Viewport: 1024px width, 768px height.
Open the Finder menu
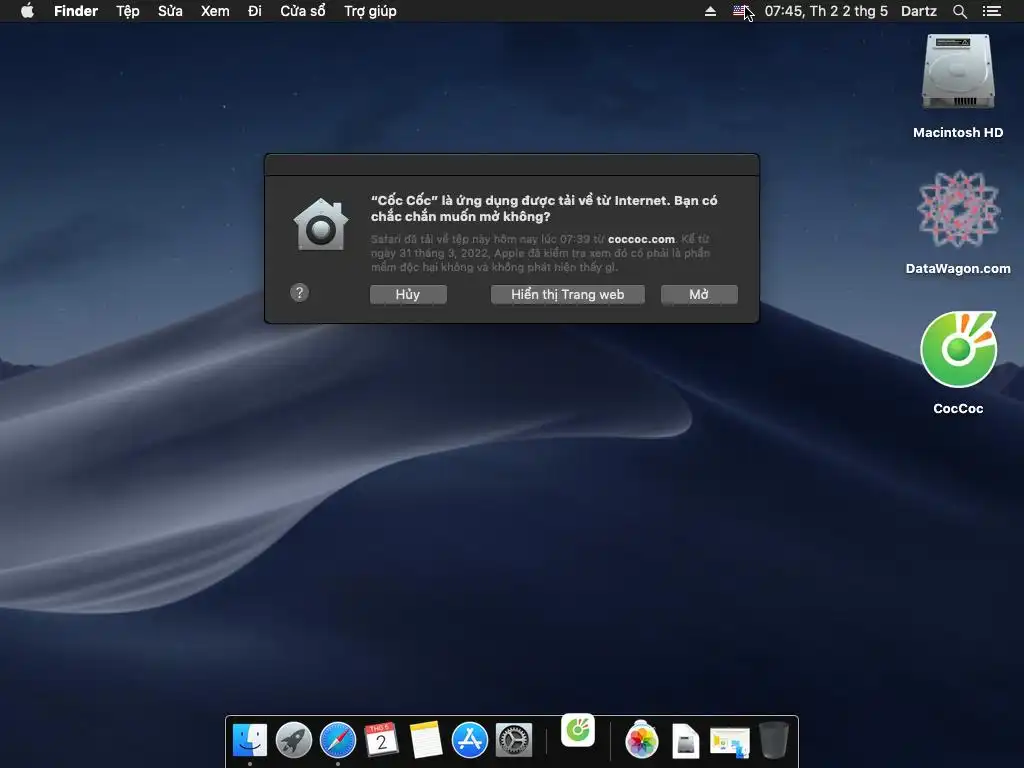tap(76, 11)
